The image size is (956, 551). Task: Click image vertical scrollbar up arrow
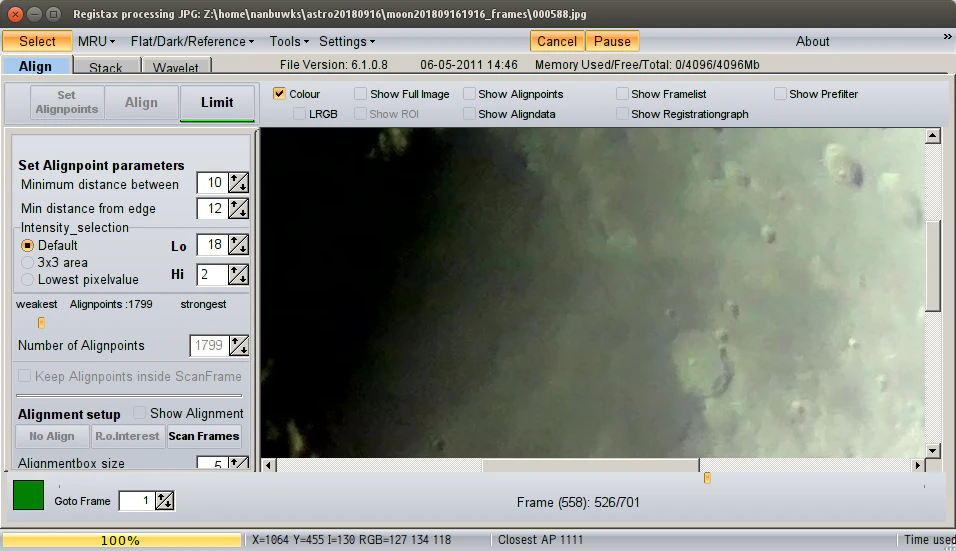pyautogui.click(x=932, y=136)
